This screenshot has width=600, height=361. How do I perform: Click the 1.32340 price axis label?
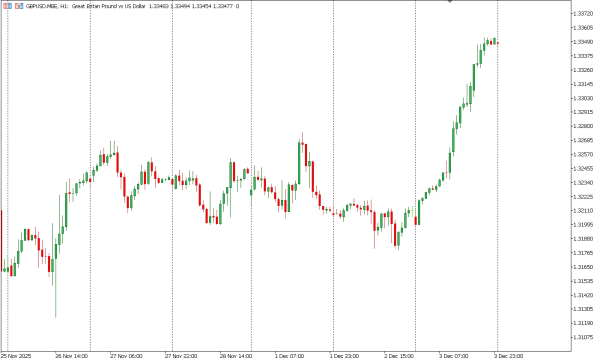pyautogui.click(x=582, y=183)
